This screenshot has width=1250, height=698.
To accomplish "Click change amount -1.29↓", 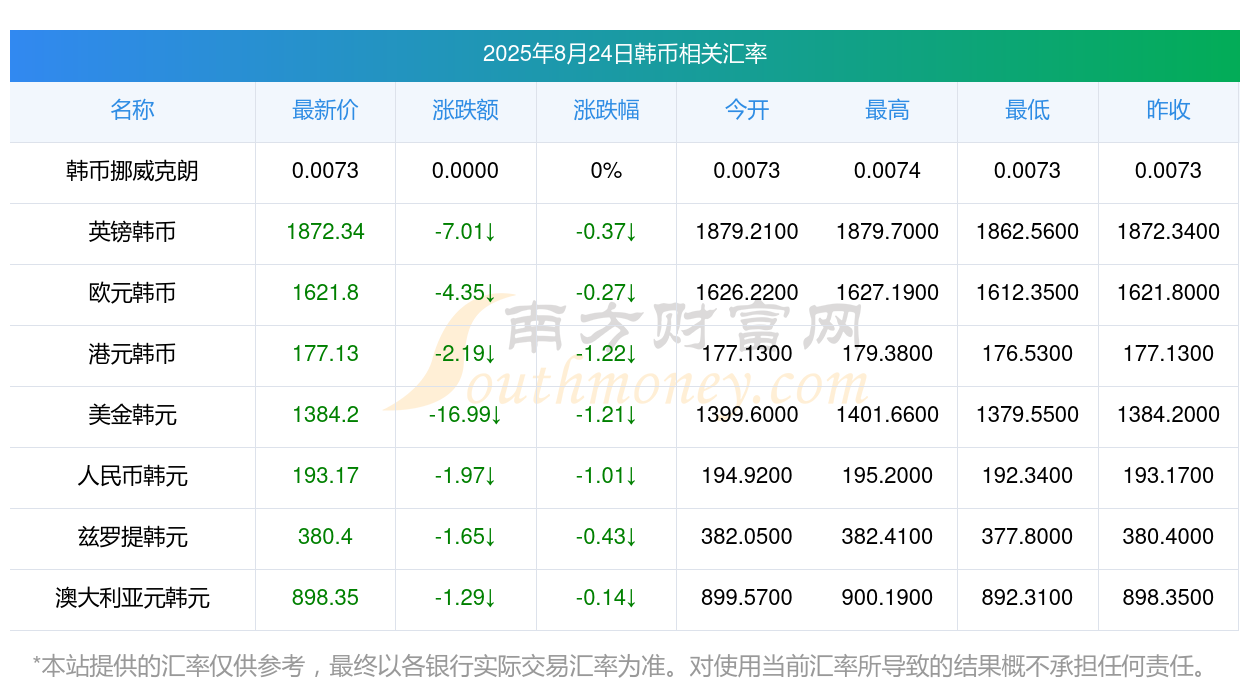I will pyautogui.click(x=466, y=598).
